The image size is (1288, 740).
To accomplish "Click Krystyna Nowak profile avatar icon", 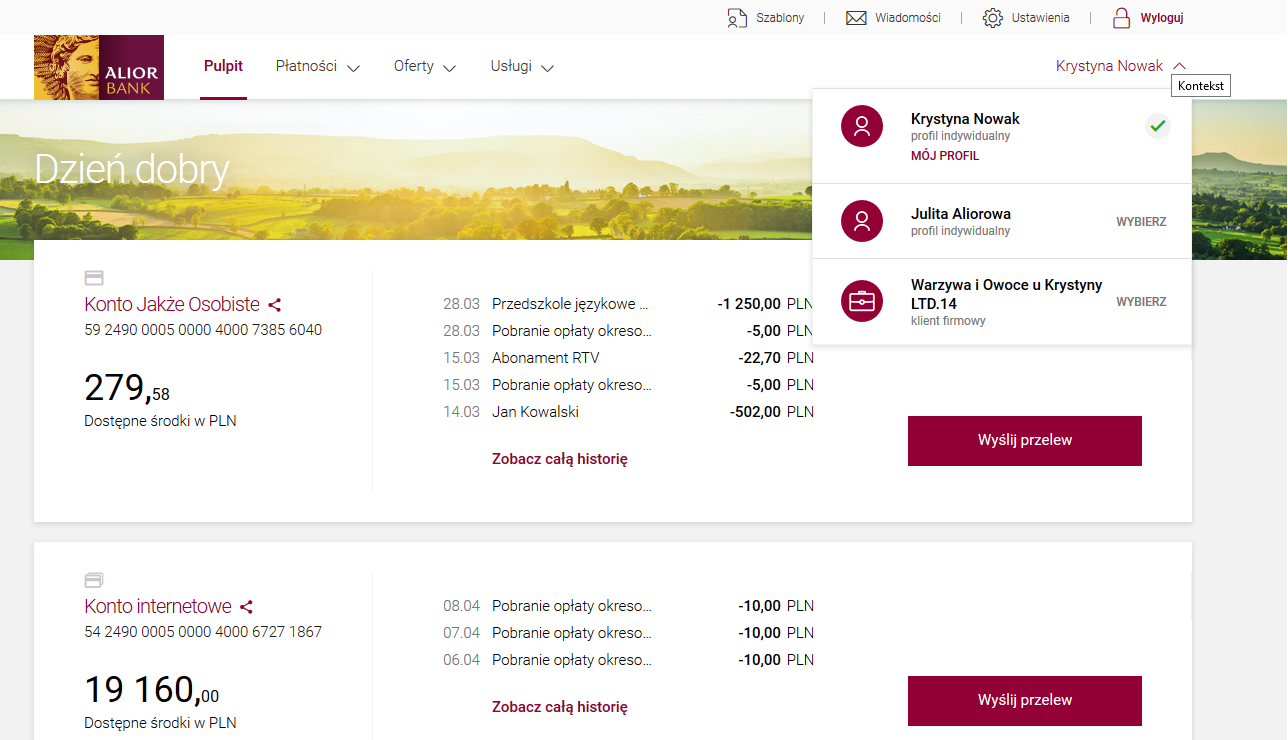I will click(862, 126).
